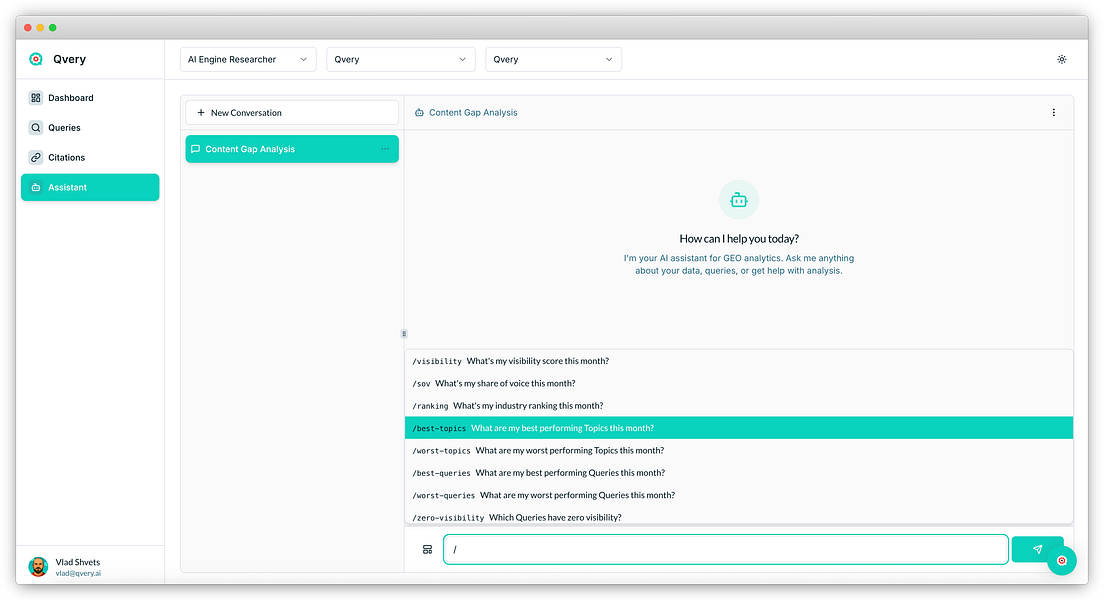The width and height of the screenshot is (1104, 600).
Task: Click the prompt templates icon left of input
Action: coord(427,550)
